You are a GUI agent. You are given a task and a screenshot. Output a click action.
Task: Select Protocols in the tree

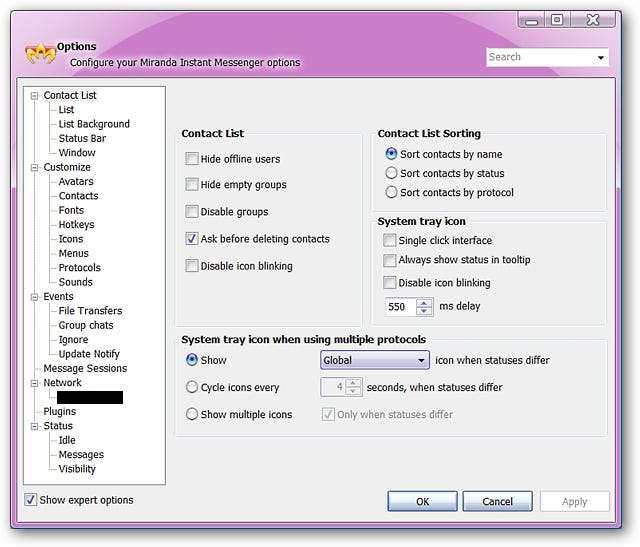pyautogui.click(x=80, y=268)
